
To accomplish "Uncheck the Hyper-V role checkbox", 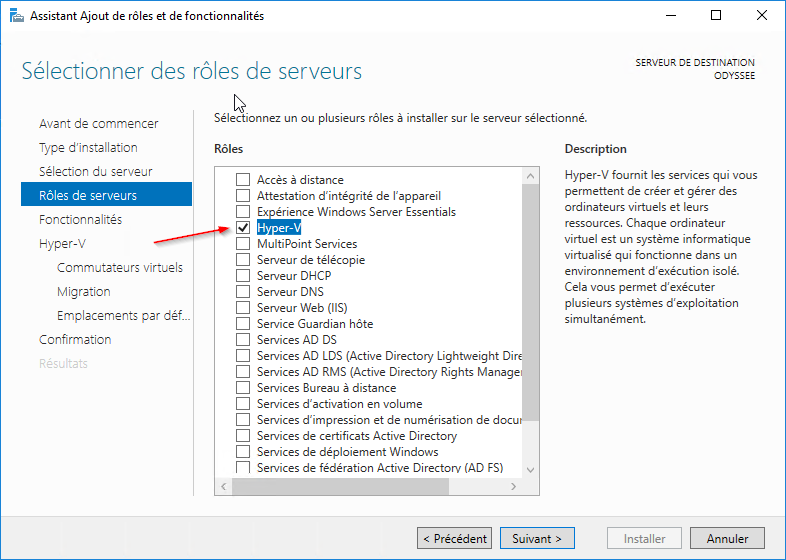I will [243, 228].
